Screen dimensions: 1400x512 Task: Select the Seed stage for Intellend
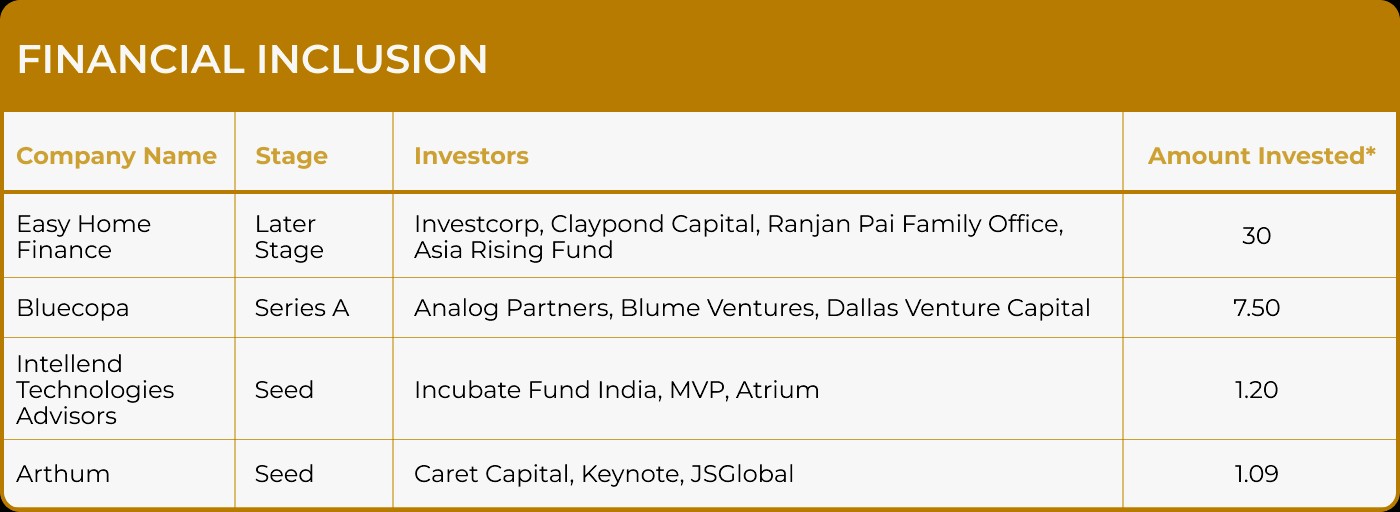[284, 389]
